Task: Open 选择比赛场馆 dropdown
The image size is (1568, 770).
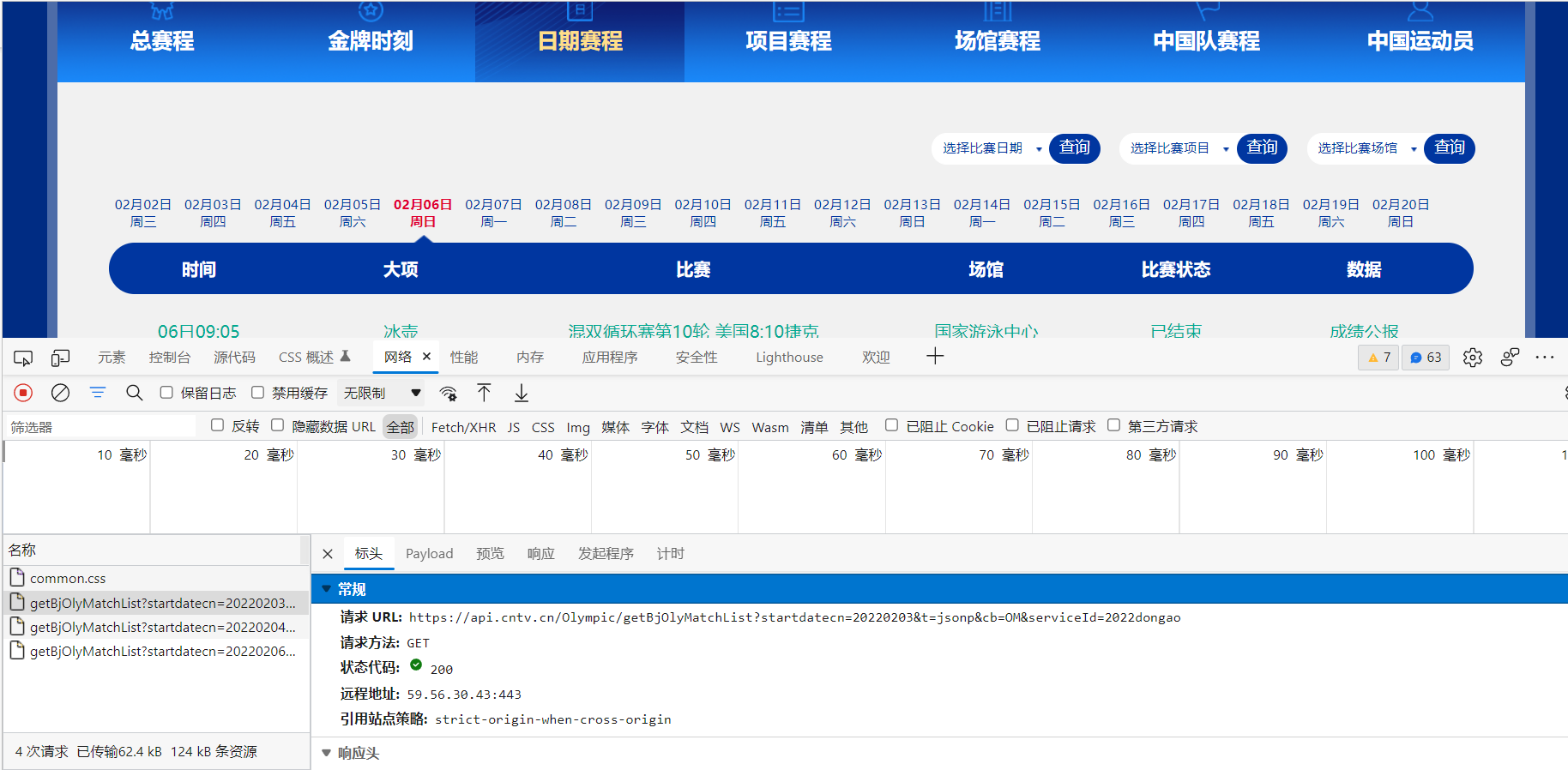Action: 1366,148
